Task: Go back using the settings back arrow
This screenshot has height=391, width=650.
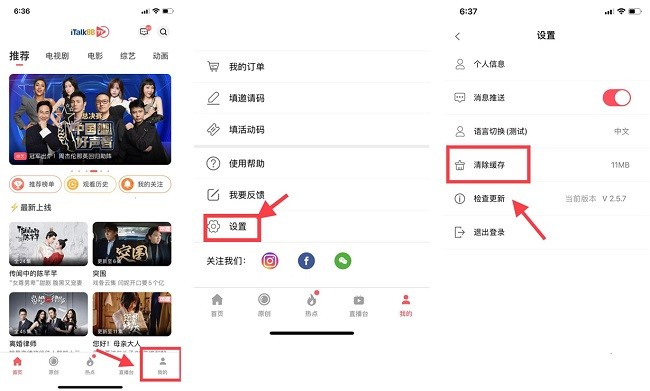Action: [x=458, y=36]
